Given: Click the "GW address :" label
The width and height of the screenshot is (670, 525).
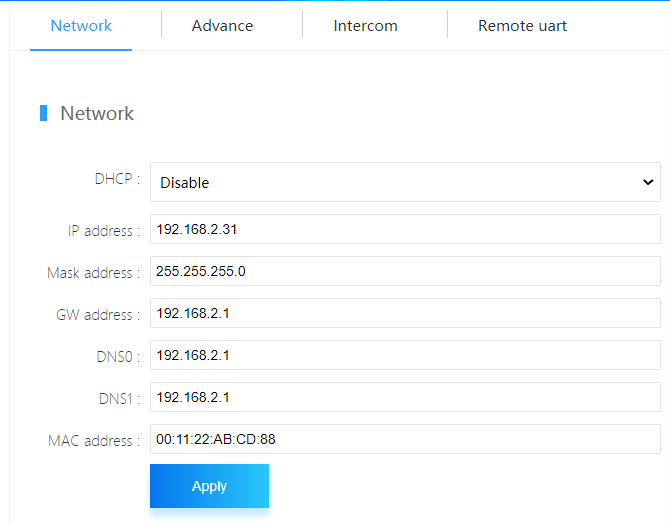Looking at the screenshot, I should click(98, 315).
